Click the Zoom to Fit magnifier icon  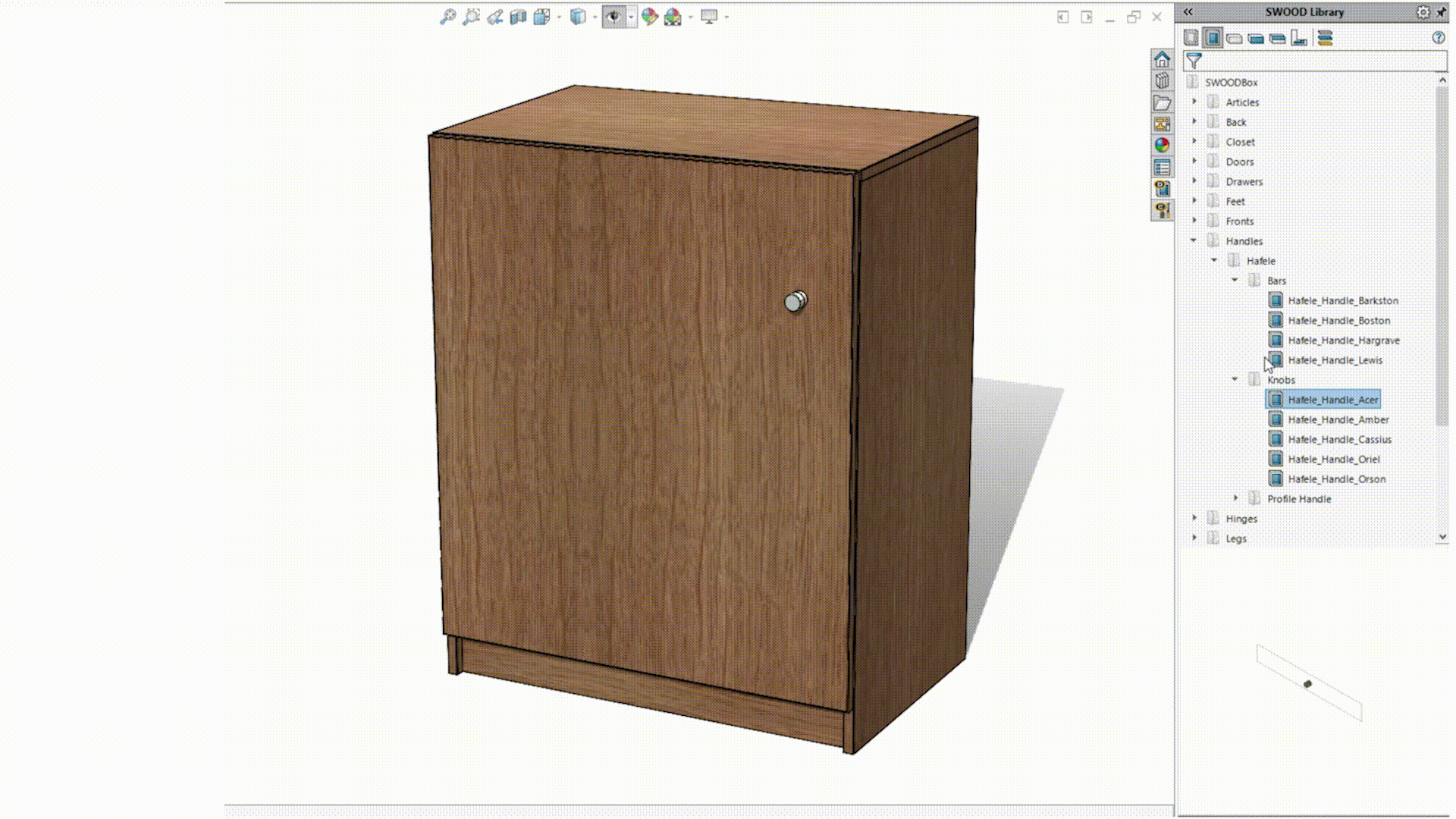448,17
